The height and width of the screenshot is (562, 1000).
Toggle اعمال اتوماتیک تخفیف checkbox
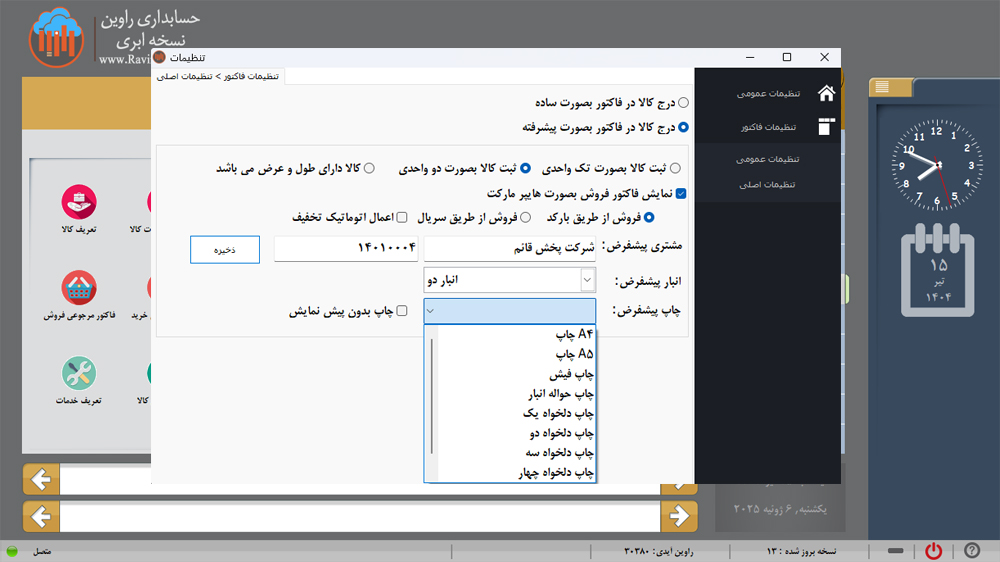402,217
